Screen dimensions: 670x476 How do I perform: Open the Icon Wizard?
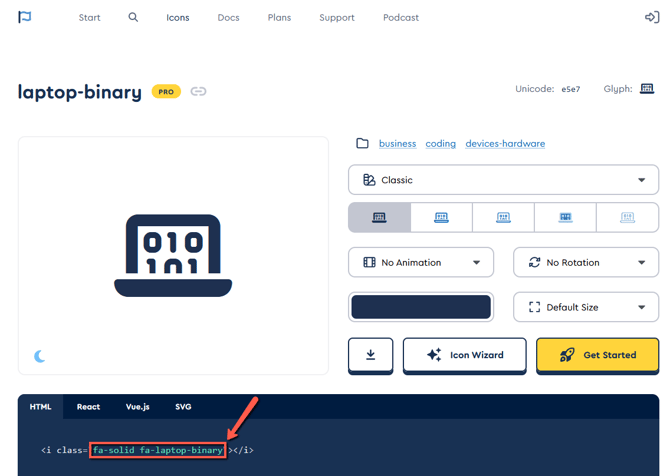(465, 355)
